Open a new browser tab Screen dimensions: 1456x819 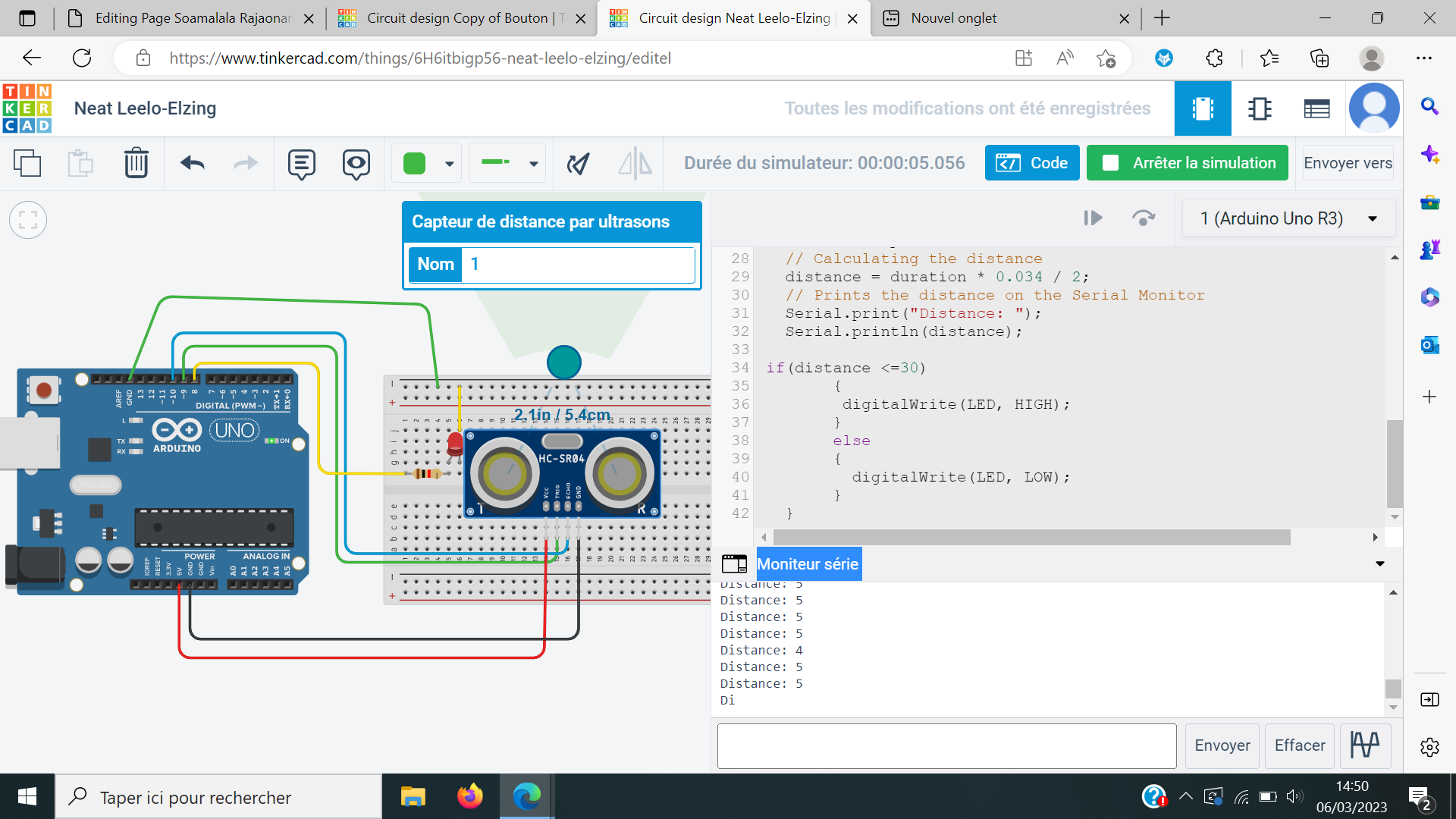click(1162, 18)
